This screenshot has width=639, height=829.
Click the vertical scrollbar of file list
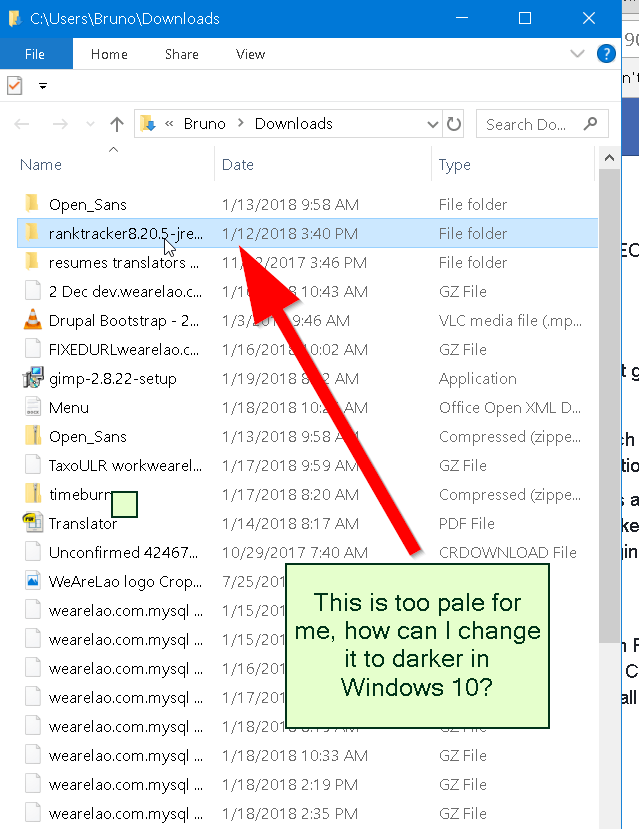pos(607,400)
